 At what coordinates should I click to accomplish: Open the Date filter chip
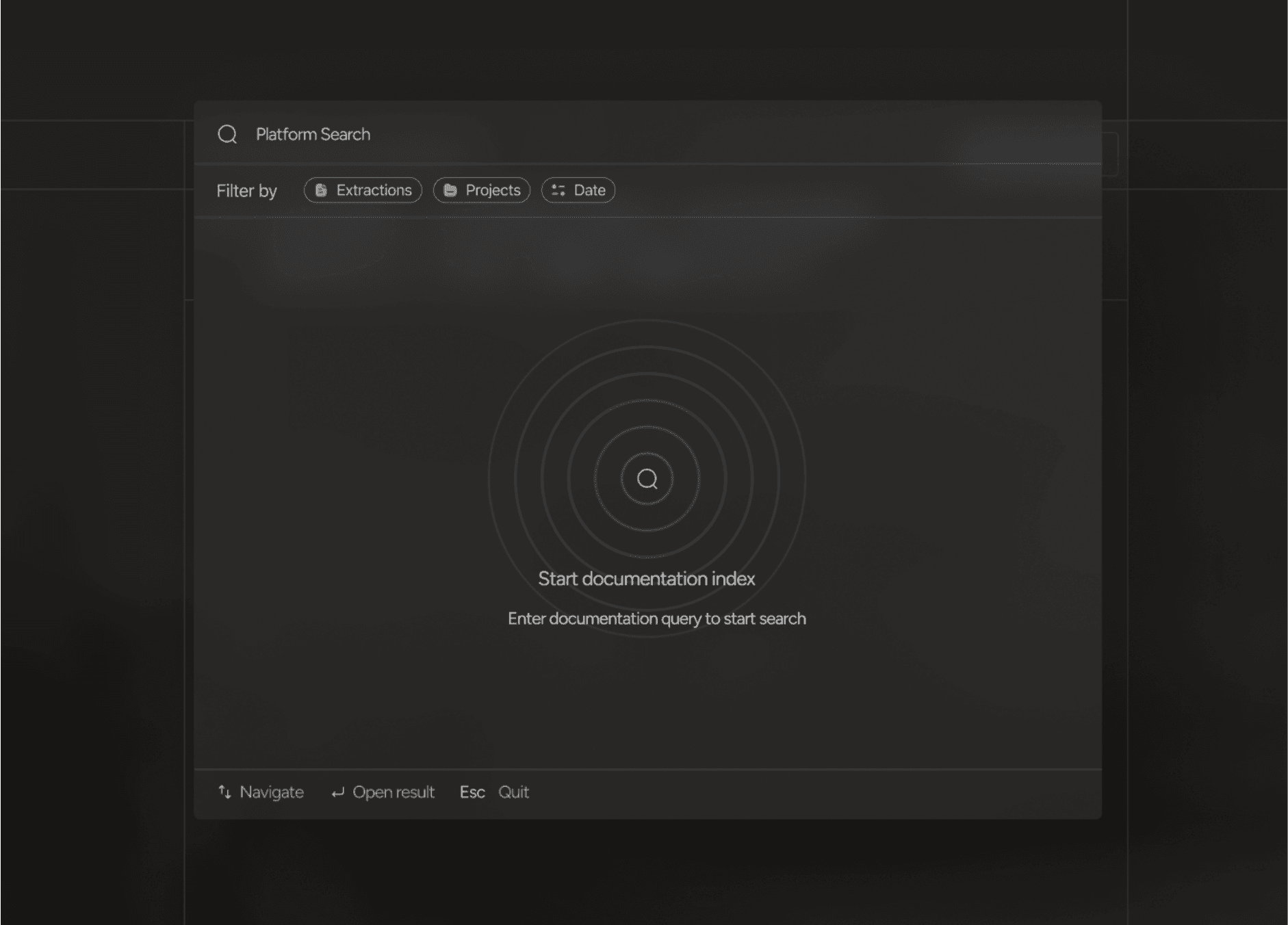click(x=578, y=190)
